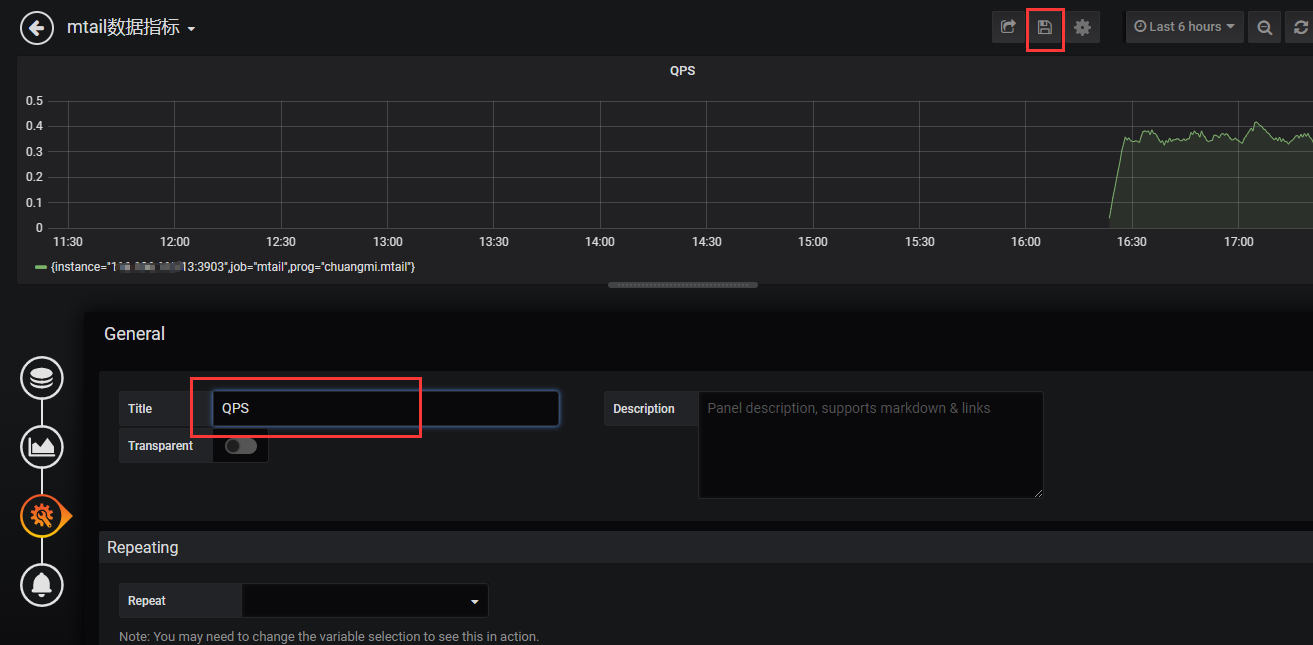This screenshot has width=1313, height=645.
Task: Grab the panel resize handle bar
Action: (x=683, y=285)
